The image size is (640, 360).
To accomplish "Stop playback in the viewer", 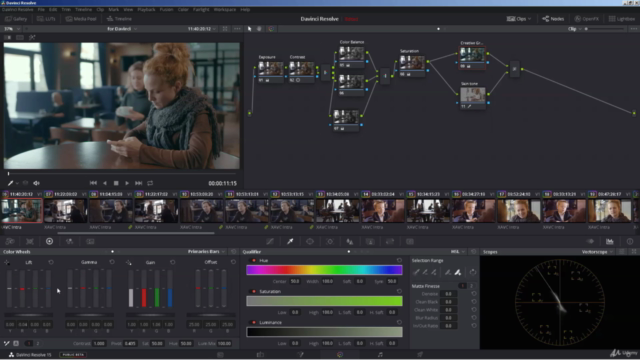I will click(x=116, y=183).
